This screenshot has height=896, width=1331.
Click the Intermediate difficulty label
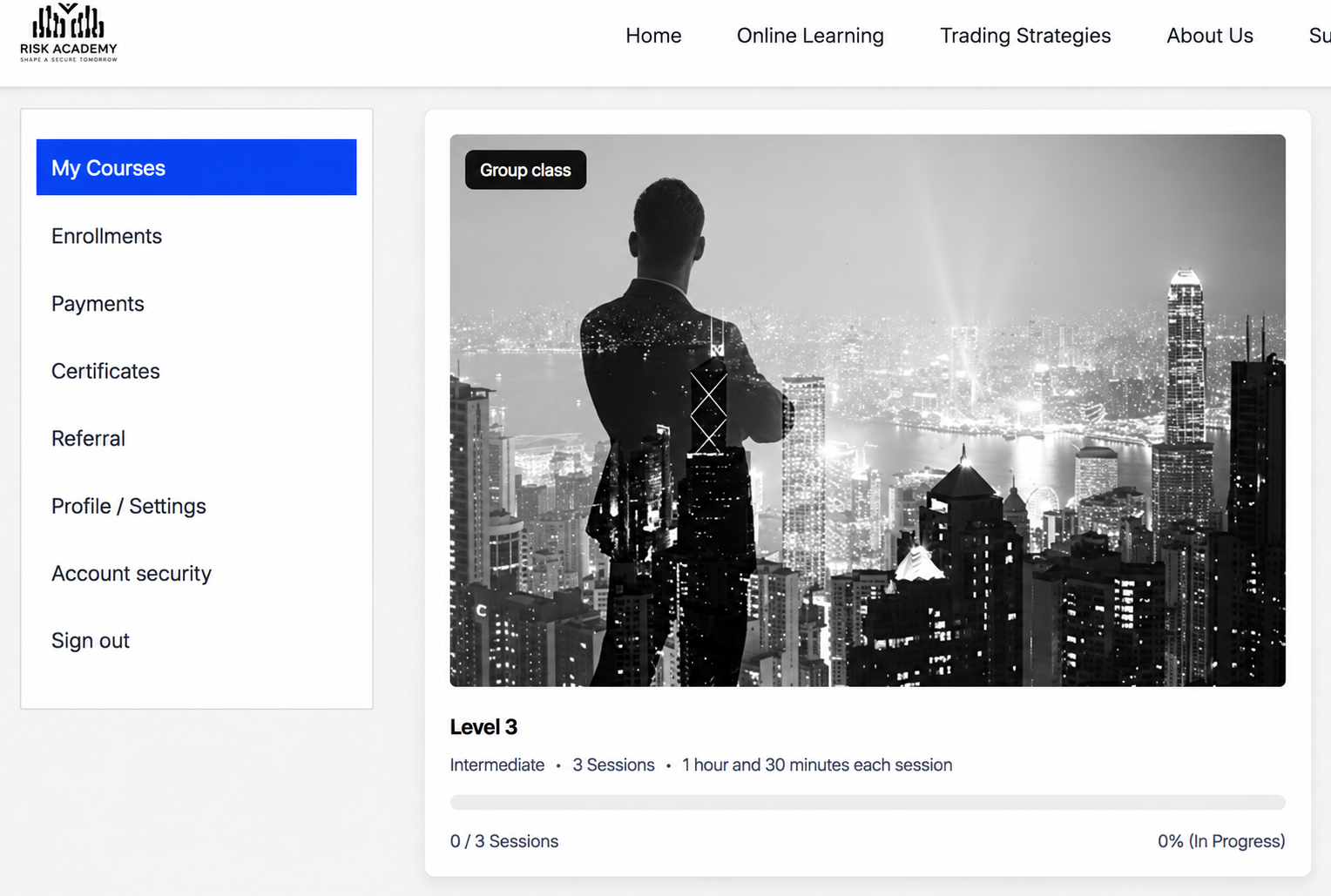(x=497, y=765)
